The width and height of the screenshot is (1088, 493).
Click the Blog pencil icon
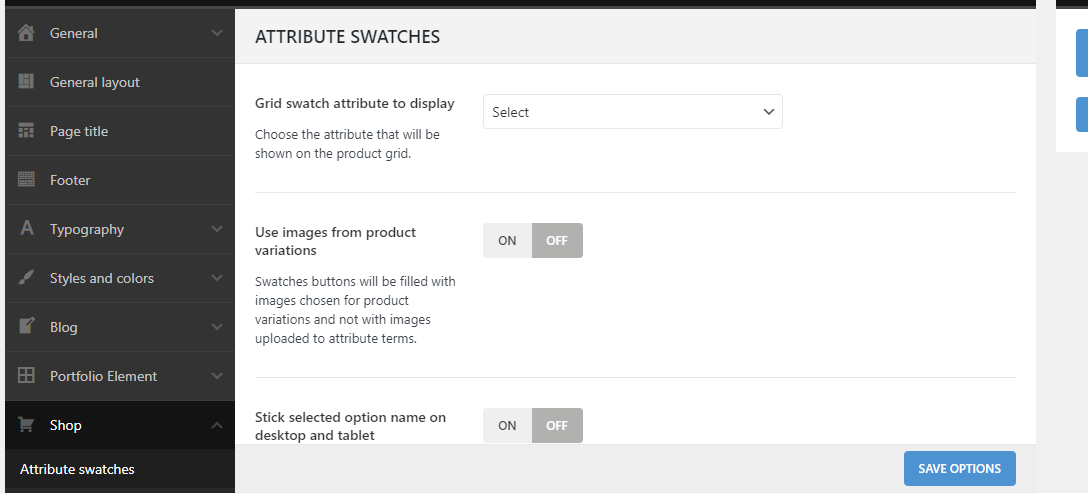27,327
